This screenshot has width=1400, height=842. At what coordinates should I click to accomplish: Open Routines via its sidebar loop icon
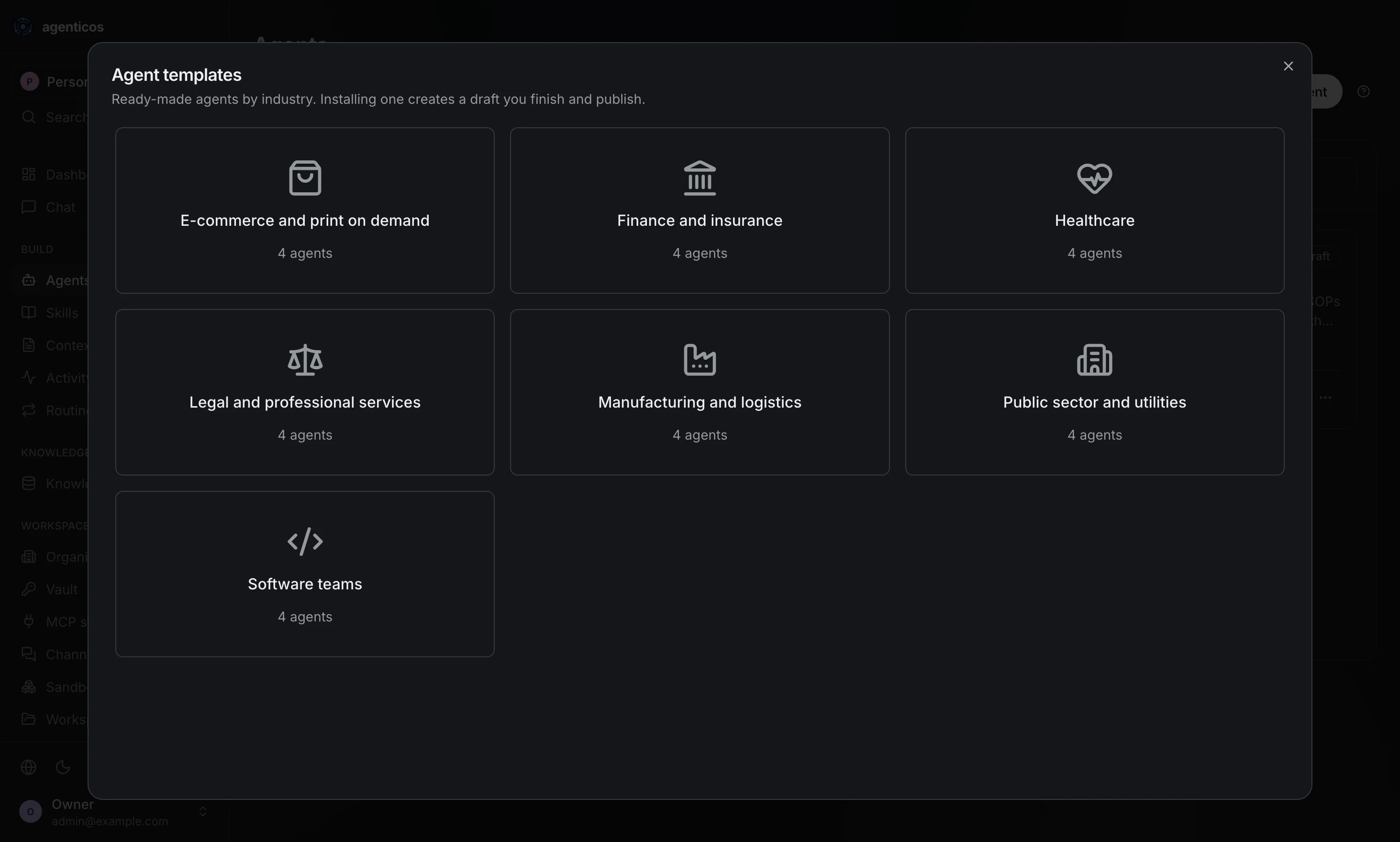(x=28, y=410)
